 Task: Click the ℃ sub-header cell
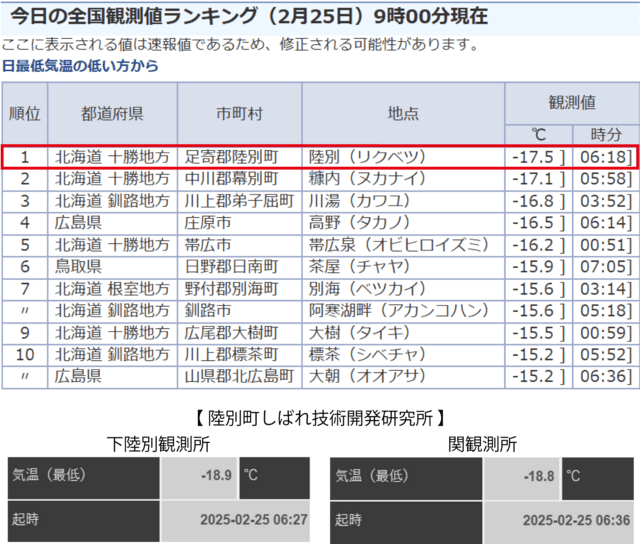pos(538,135)
